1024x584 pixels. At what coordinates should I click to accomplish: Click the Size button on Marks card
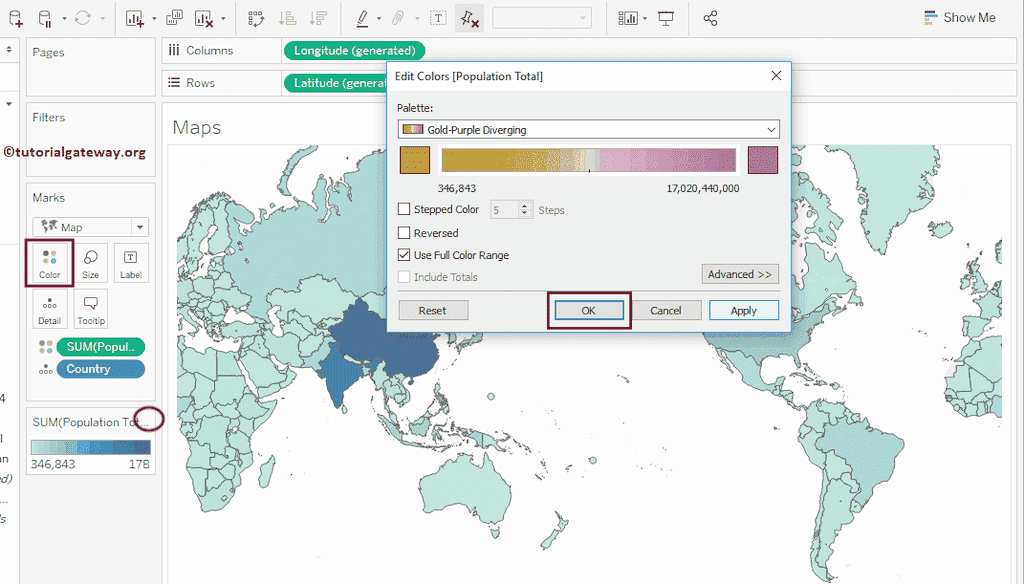(90, 263)
